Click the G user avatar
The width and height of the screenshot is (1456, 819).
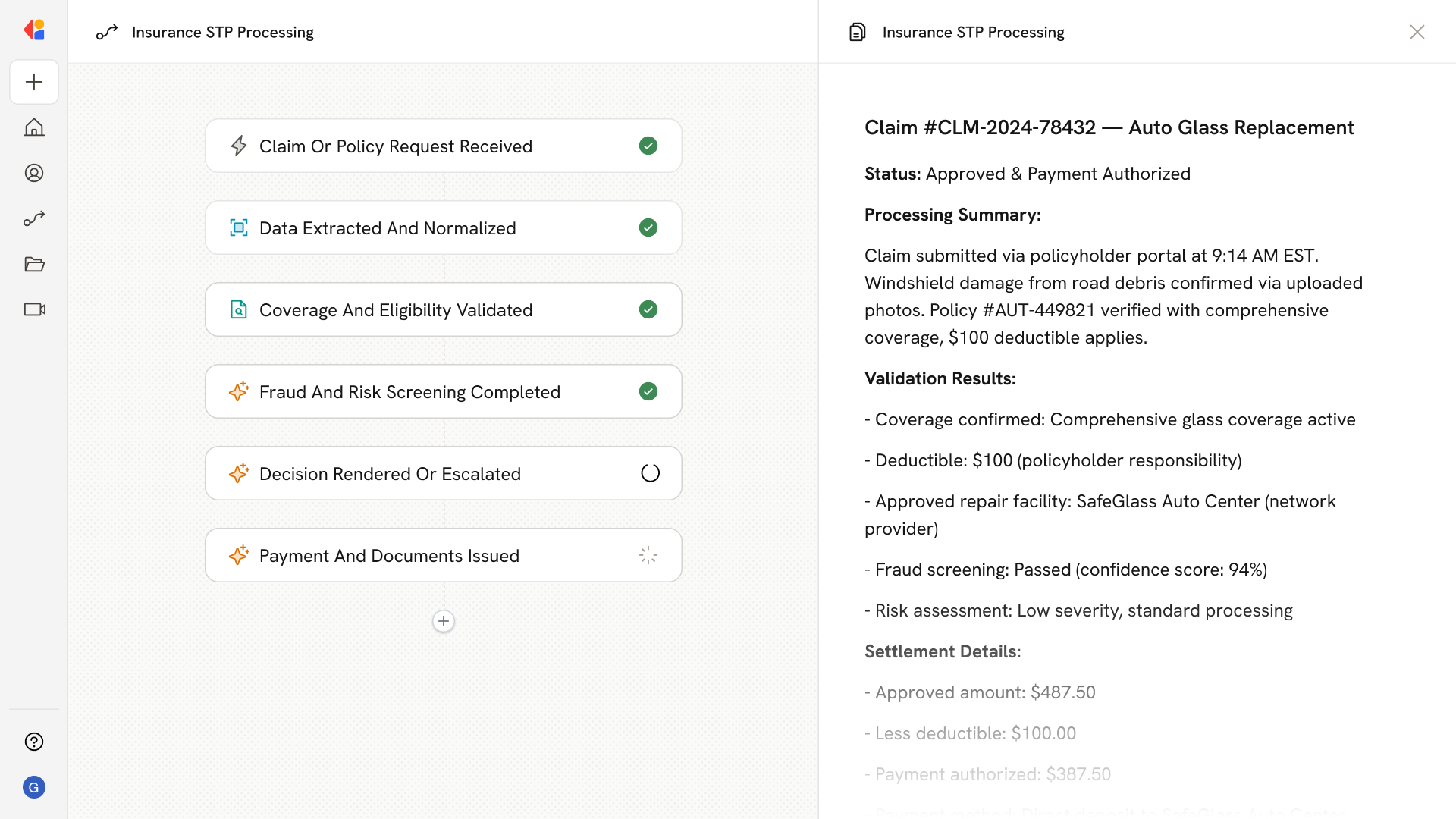[x=34, y=787]
